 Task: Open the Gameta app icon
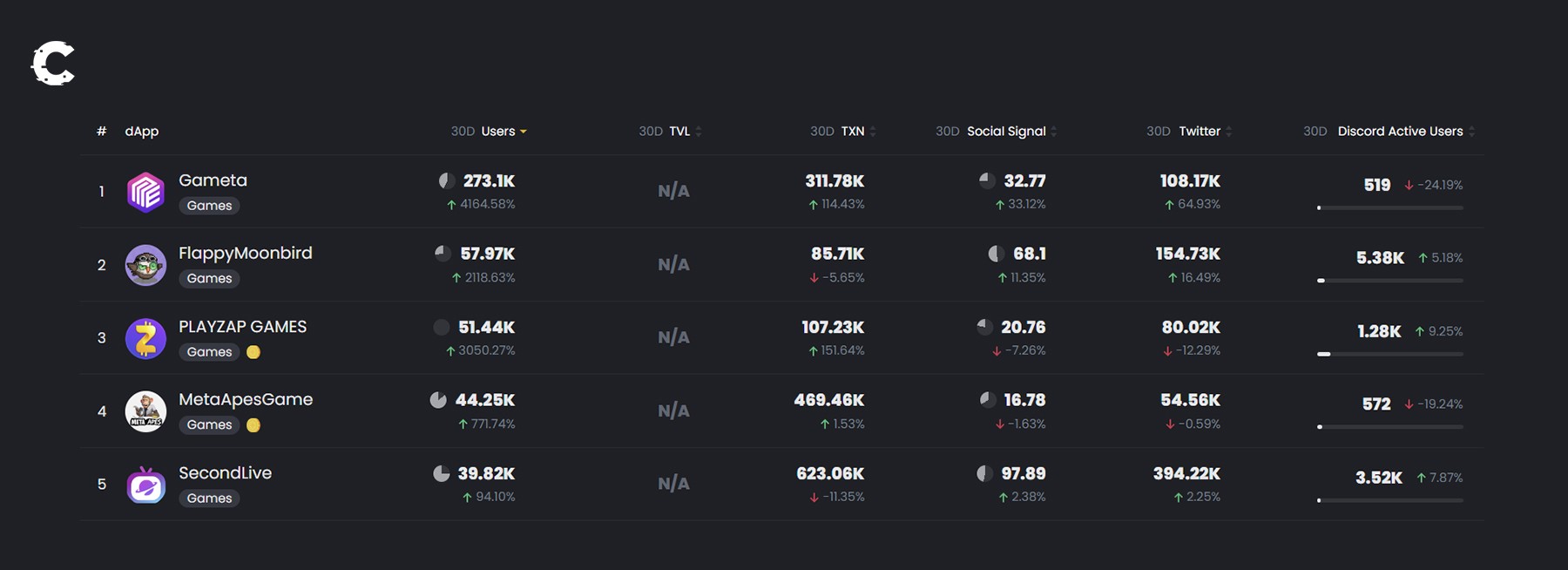(x=145, y=192)
